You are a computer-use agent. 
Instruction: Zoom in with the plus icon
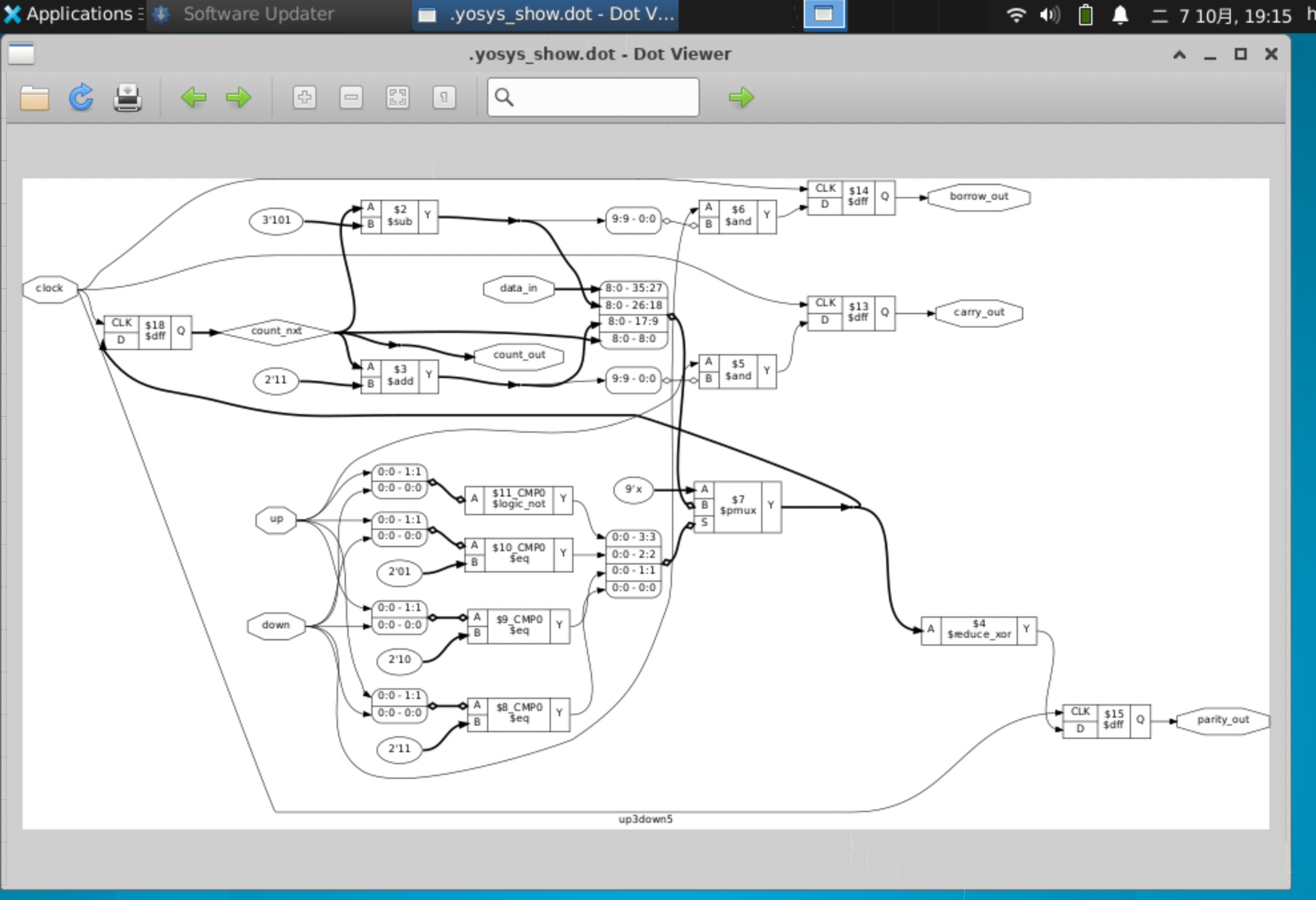point(305,98)
